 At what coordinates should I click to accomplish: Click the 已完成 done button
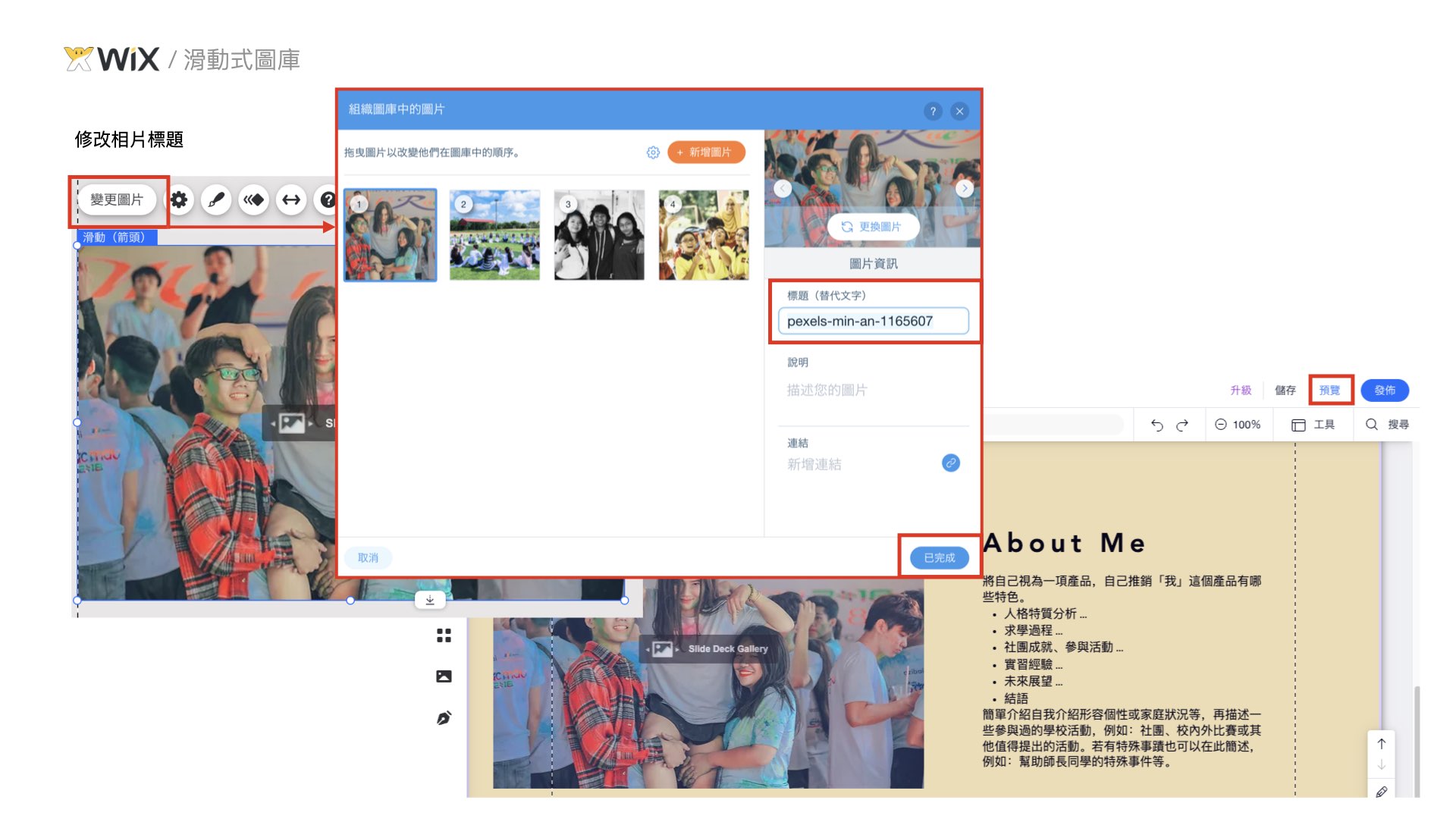[939, 557]
